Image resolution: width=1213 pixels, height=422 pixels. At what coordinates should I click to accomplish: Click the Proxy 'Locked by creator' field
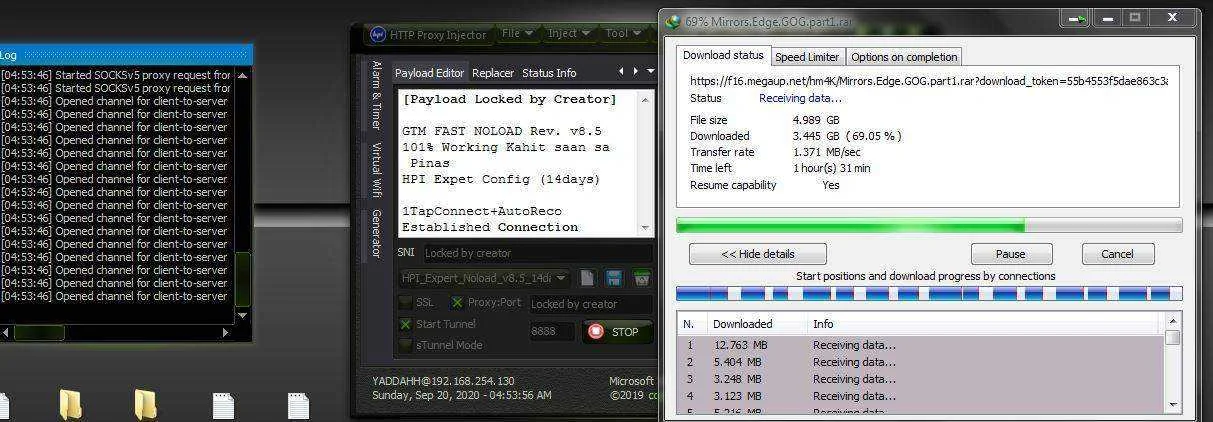(590, 303)
